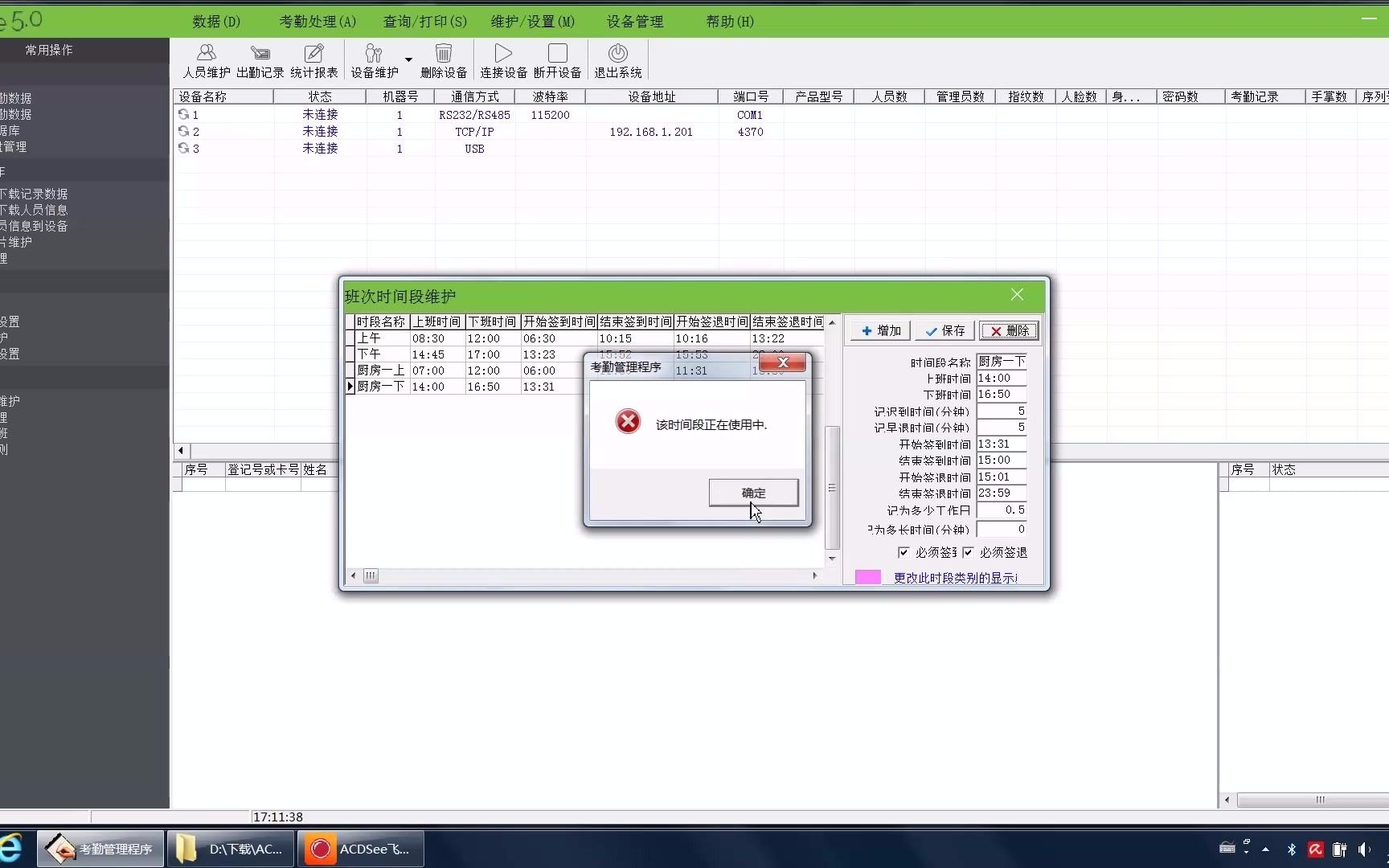This screenshot has height=868, width=1389.
Task: Click the 更改此时段类别的显示 link
Action: (x=956, y=578)
